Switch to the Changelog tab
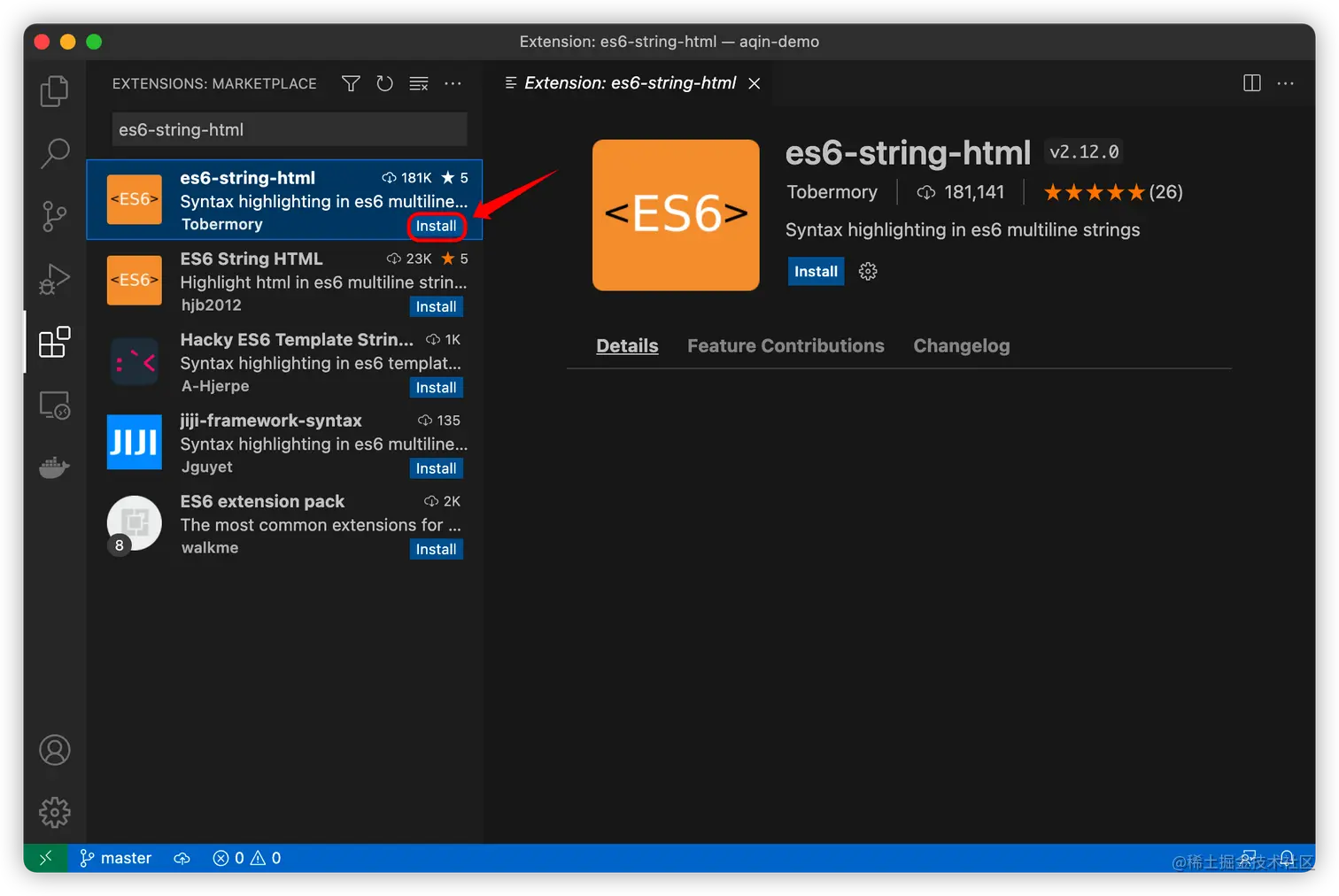This screenshot has width=1339, height=896. (x=962, y=346)
